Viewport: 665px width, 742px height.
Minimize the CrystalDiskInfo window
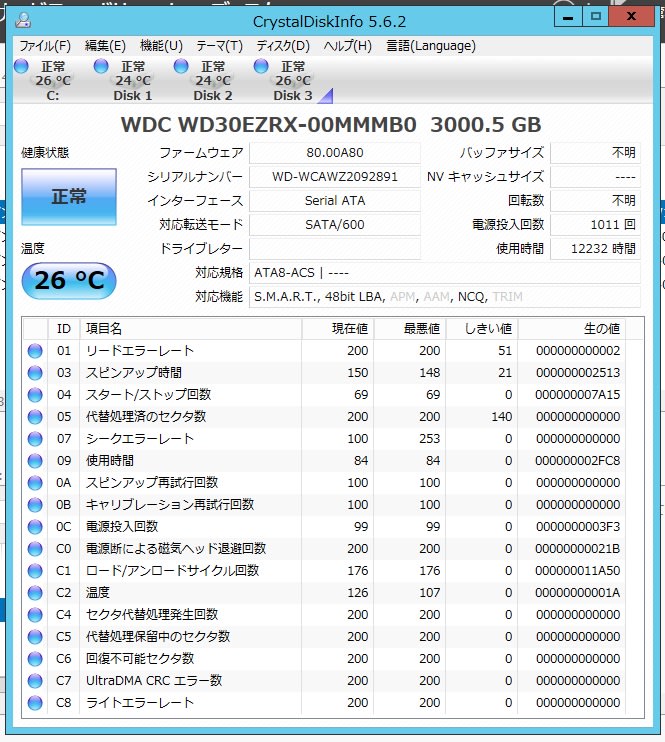click(568, 17)
